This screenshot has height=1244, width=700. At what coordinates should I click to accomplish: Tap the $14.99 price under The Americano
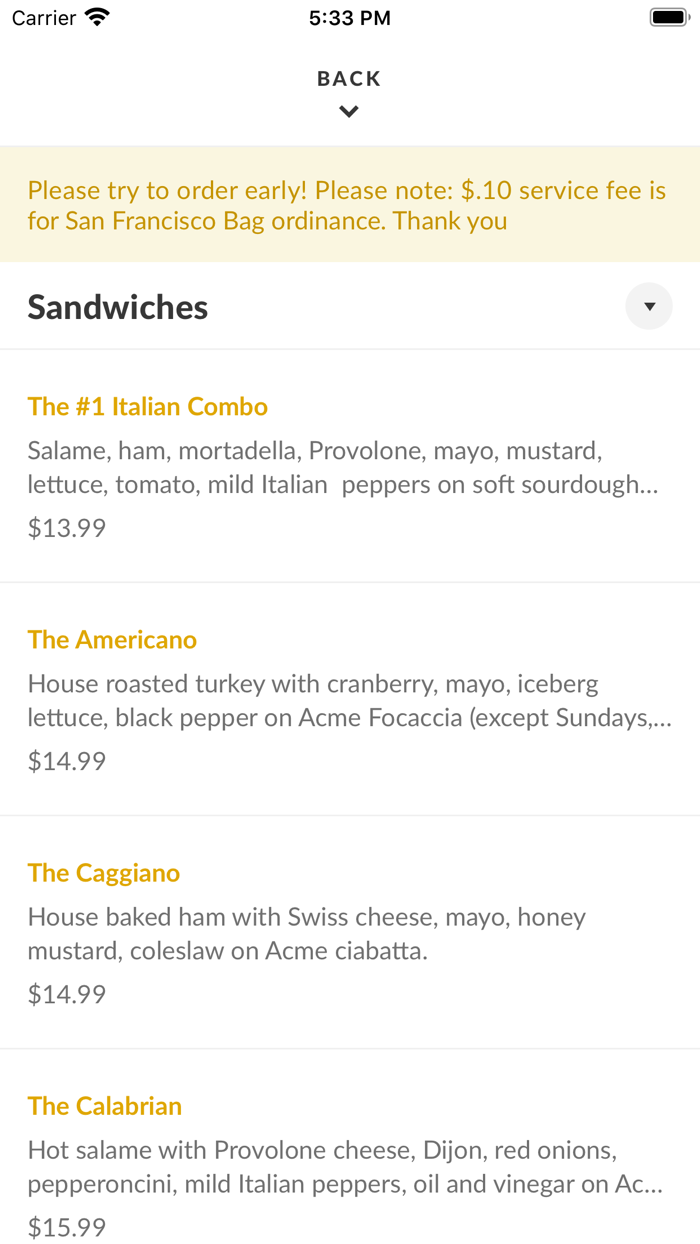pos(66,760)
